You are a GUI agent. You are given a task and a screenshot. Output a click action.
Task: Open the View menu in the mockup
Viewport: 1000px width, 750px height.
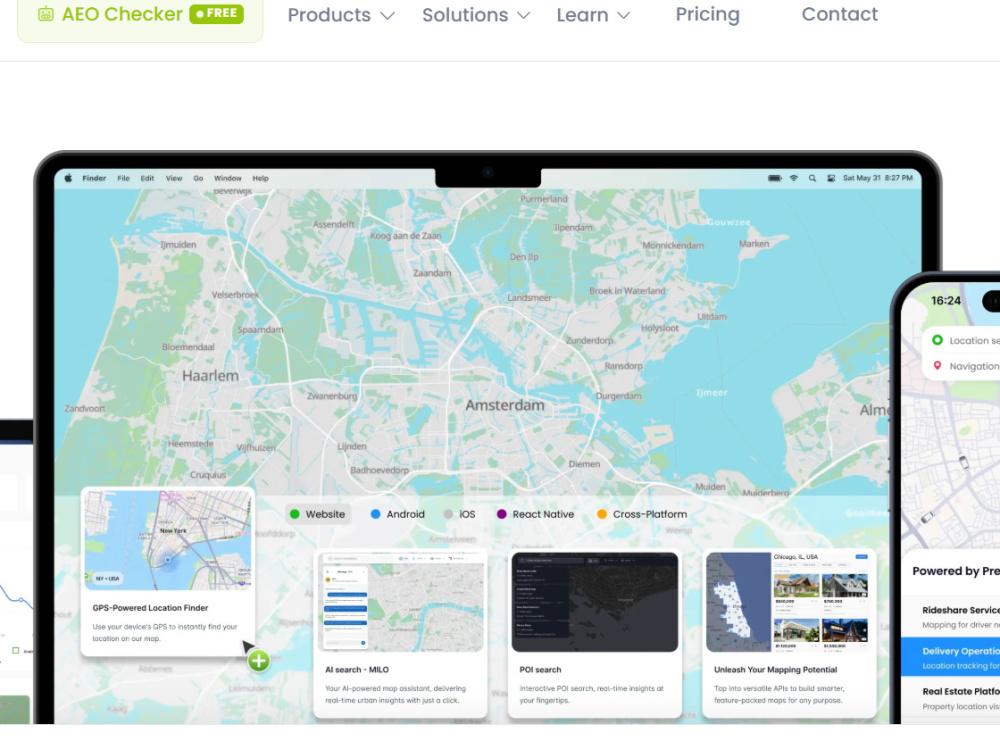(x=174, y=179)
